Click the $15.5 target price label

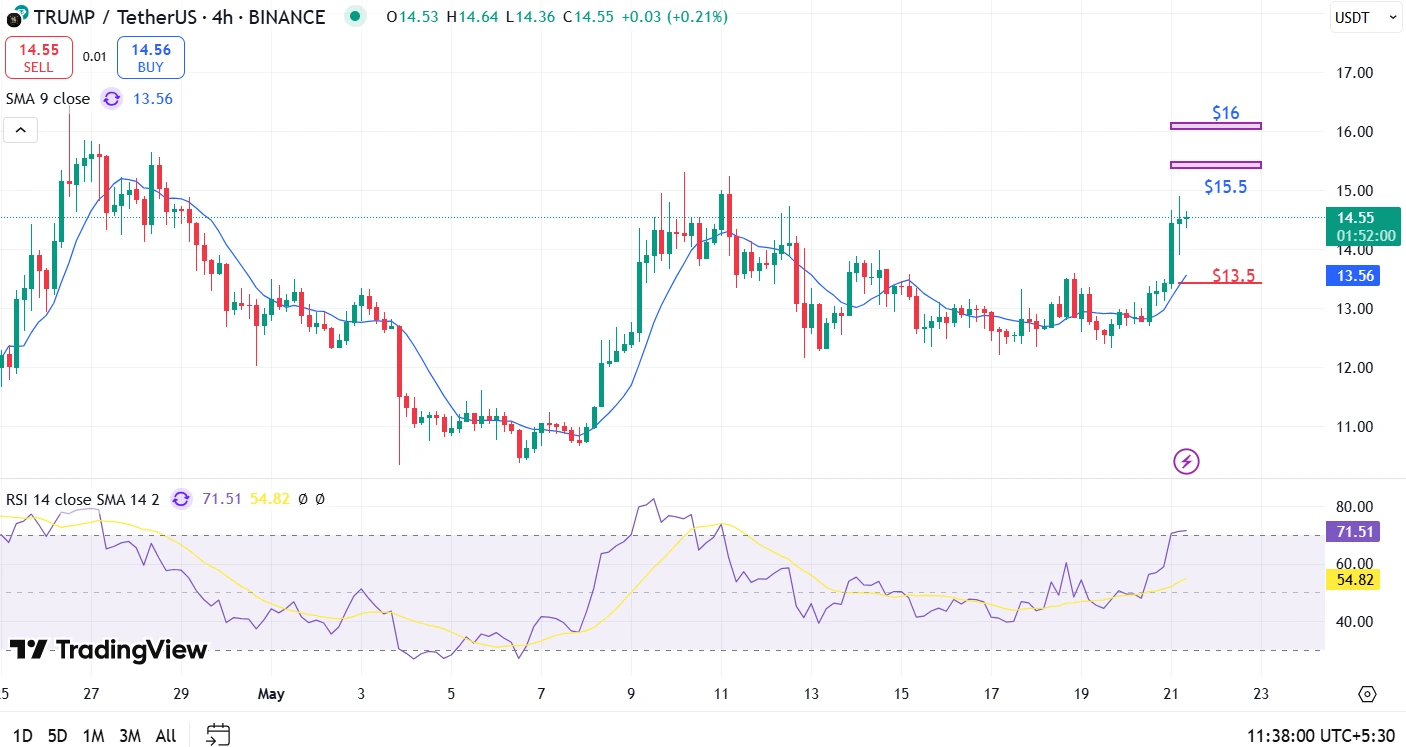1226,187
